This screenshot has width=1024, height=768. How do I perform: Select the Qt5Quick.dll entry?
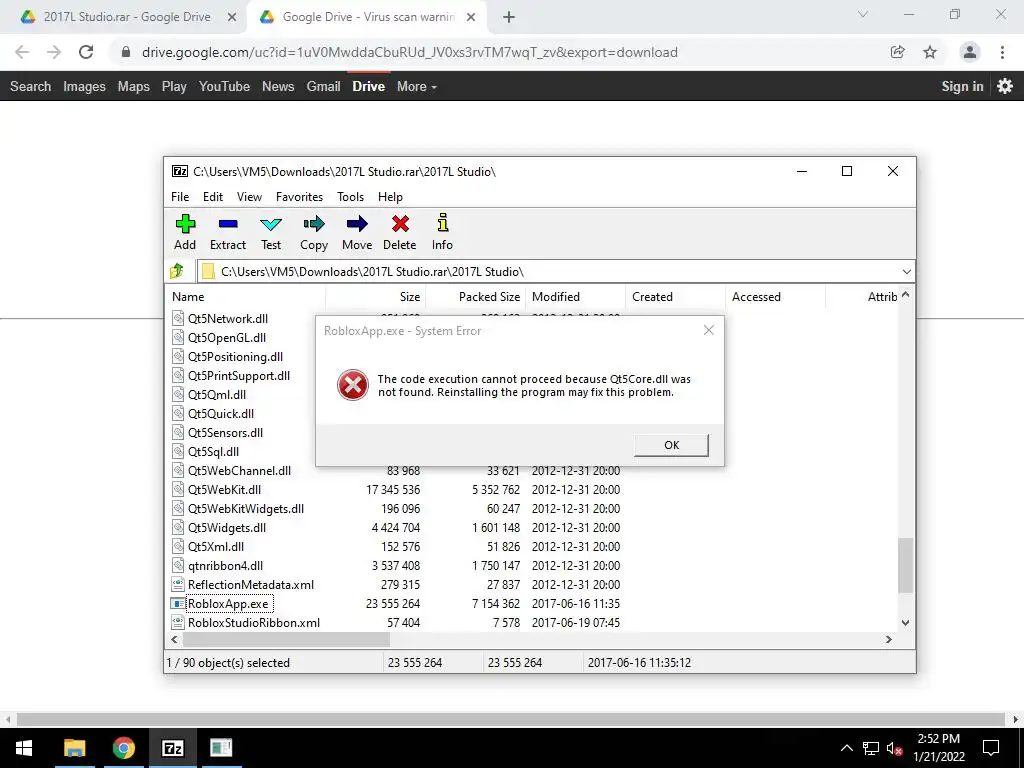coord(221,413)
